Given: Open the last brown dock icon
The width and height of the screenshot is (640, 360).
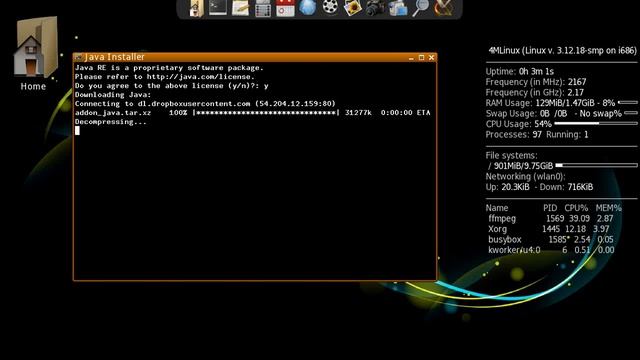Looking at the screenshot, I should tap(443, 8).
